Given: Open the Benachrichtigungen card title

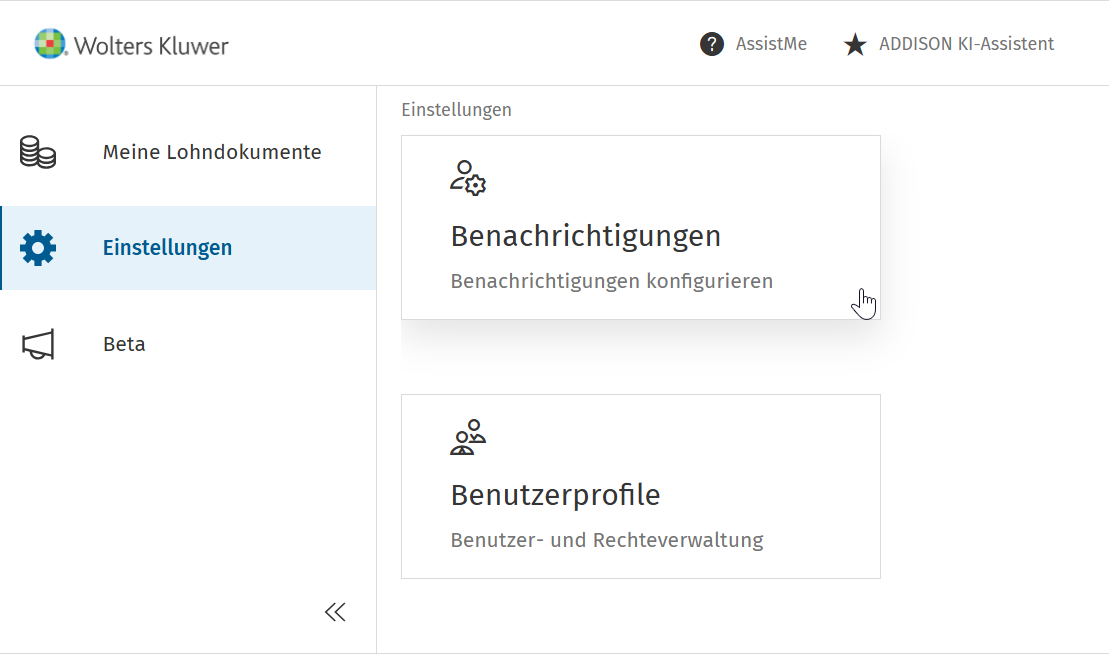Looking at the screenshot, I should [586, 236].
